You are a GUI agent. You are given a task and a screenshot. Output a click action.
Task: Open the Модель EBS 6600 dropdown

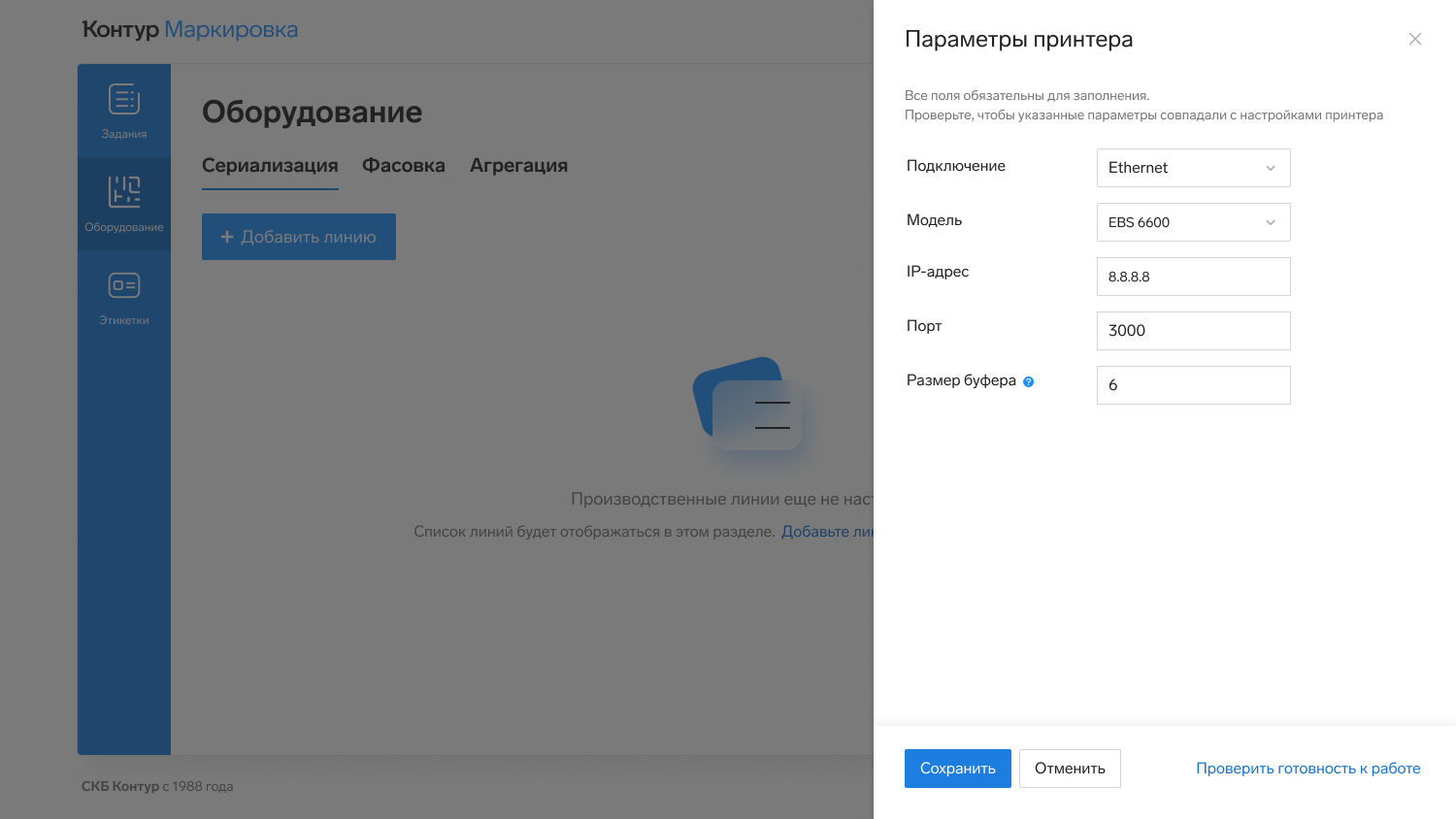(x=1193, y=222)
